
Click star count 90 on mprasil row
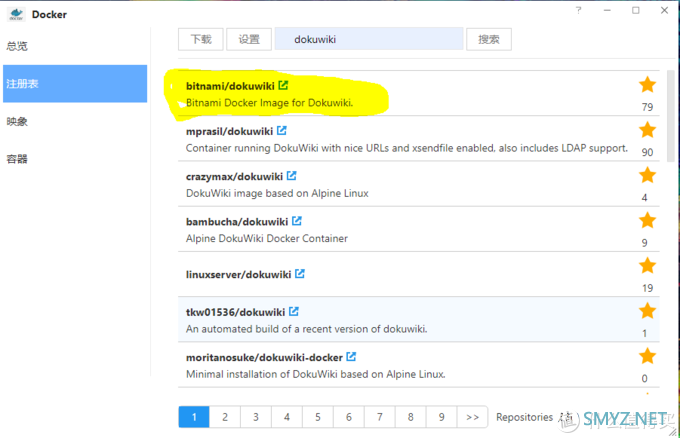click(x=647, y=152)
